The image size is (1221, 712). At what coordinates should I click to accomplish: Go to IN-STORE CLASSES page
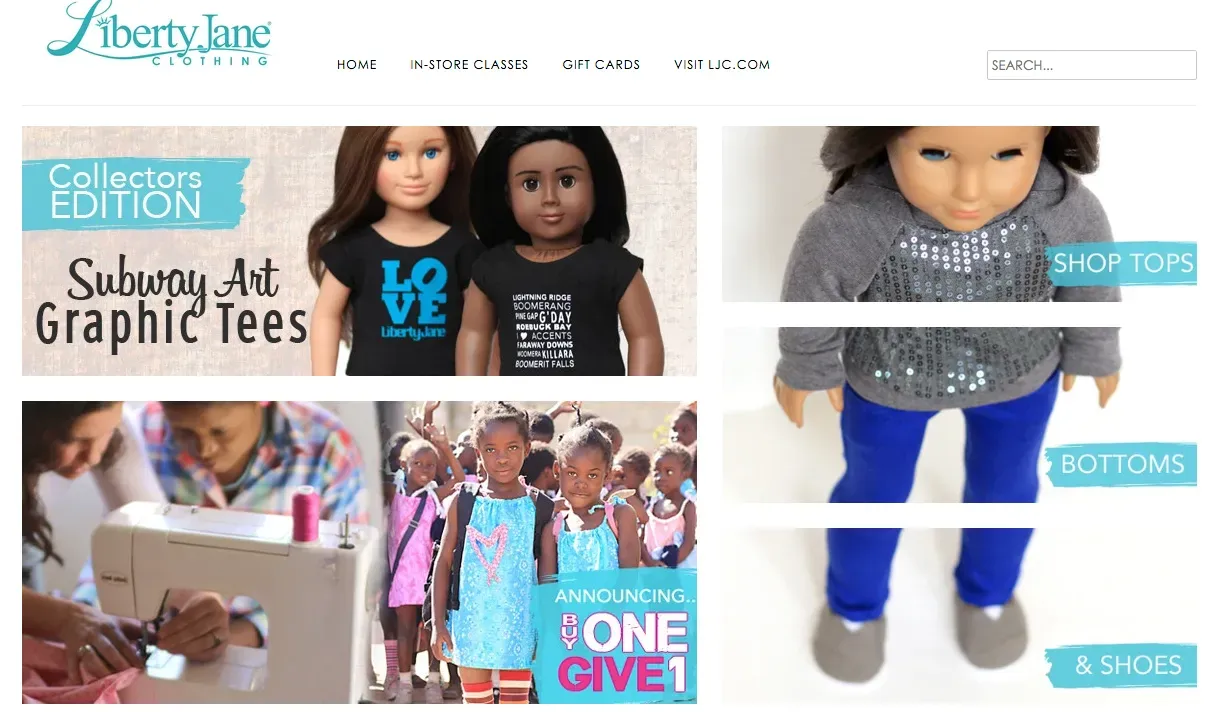click(x=469, y=65)
